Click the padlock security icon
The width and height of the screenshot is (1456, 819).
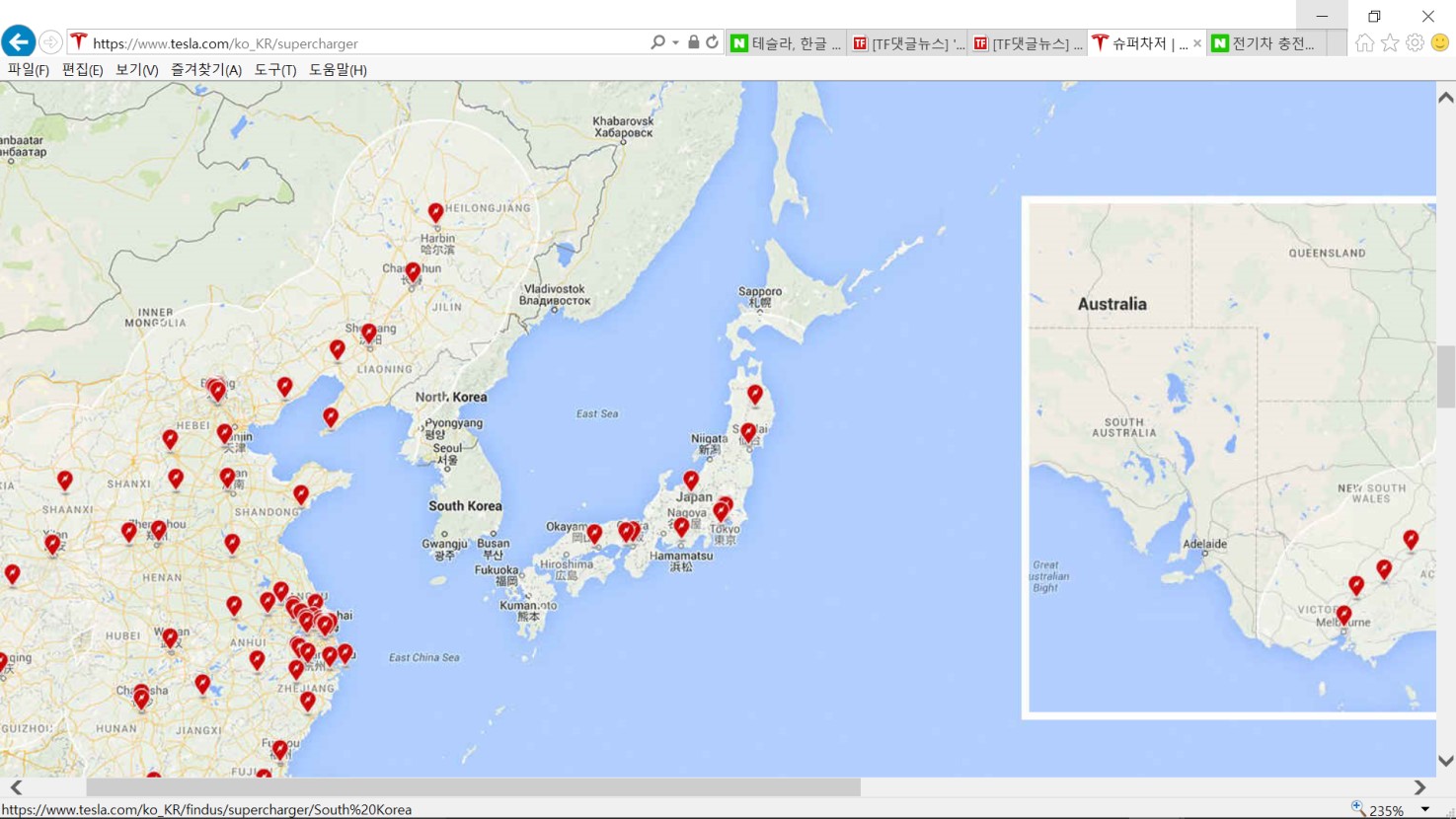(x=694, y=42)
